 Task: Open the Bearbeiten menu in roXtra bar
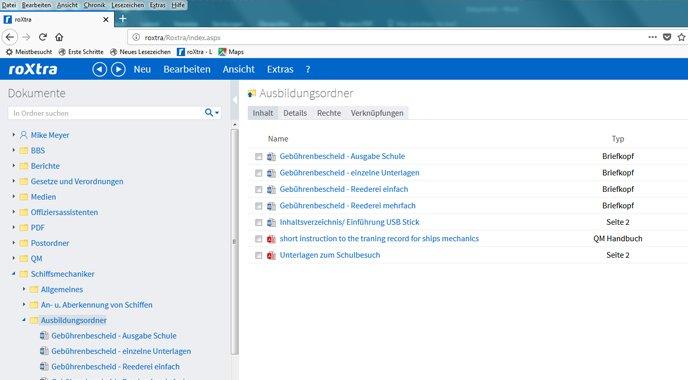tap(187, 69)
